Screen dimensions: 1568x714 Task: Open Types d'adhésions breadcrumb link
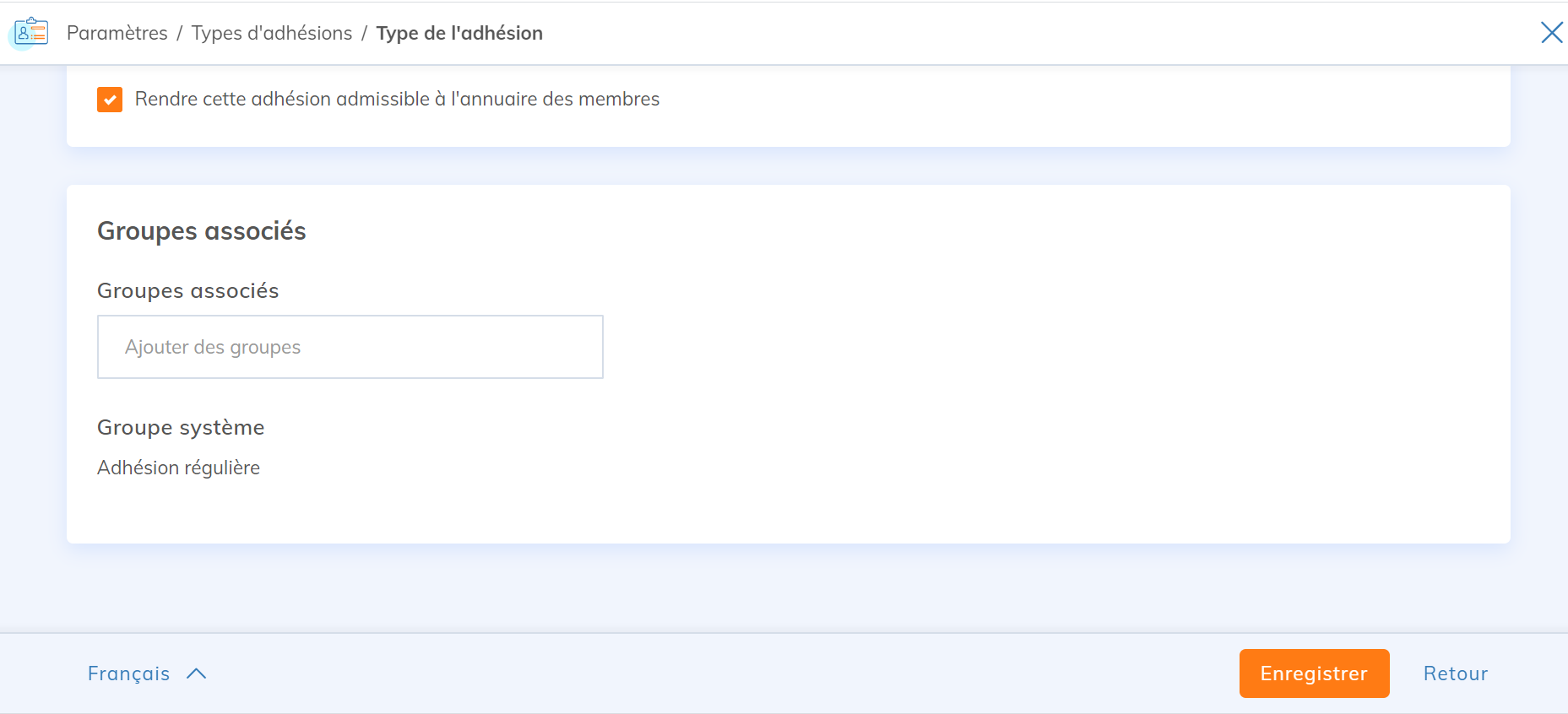click(x=272, y=33)
